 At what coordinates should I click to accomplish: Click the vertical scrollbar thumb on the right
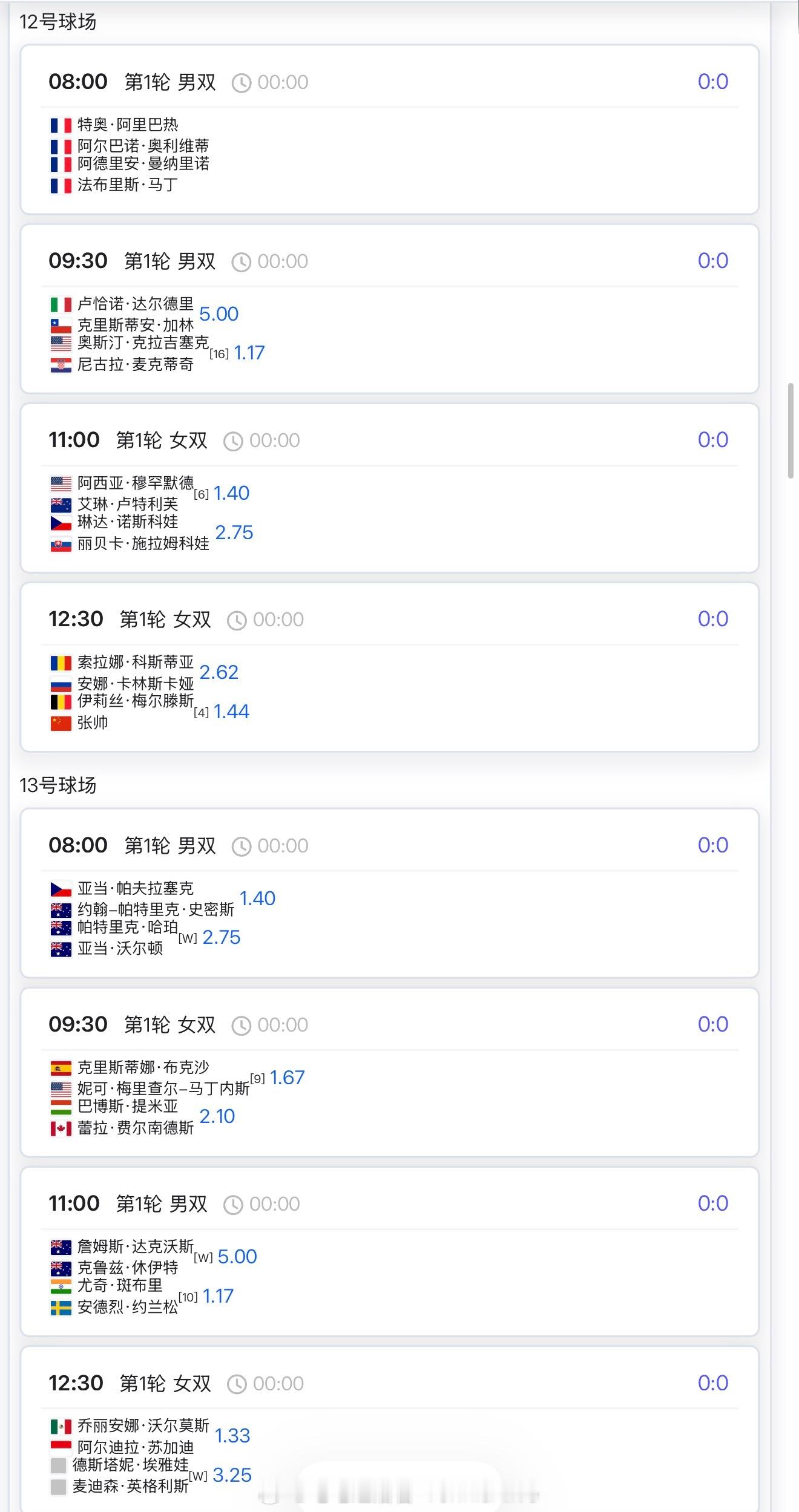click(790, 430)
